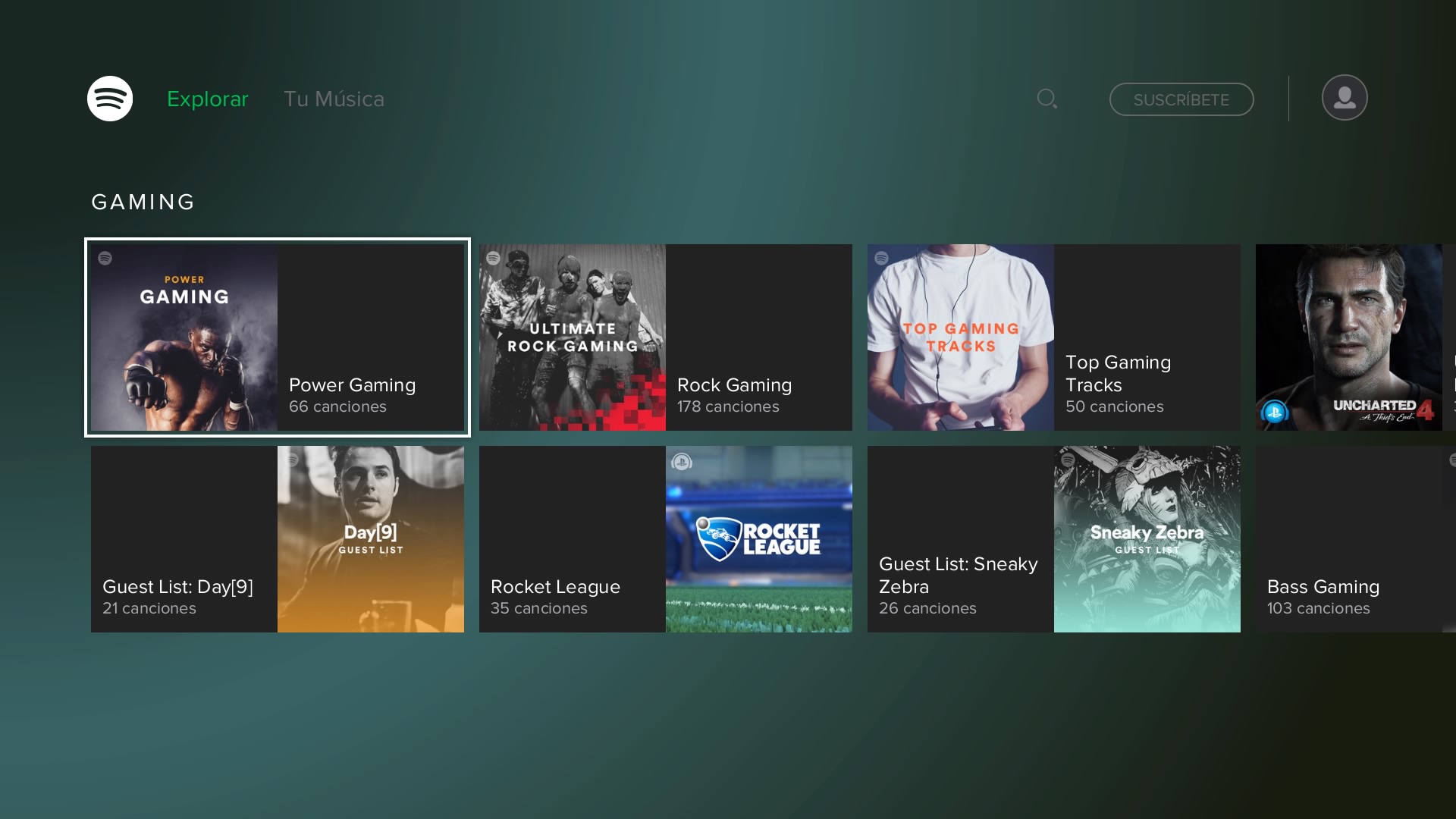Select the Top Gaming Tracks title text

(1118, 374)
